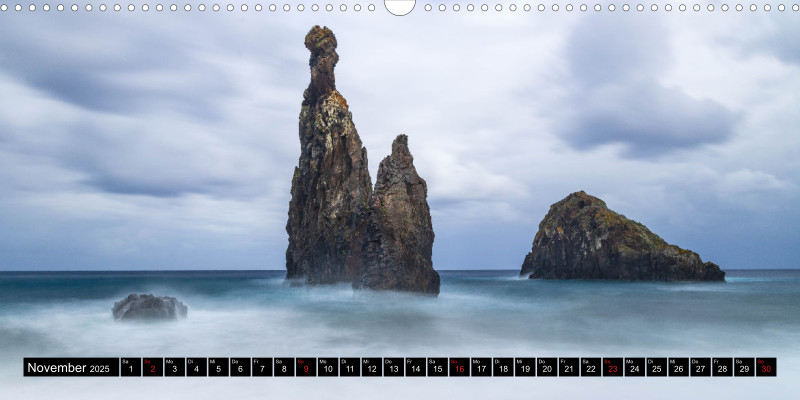Select Monday 3 date cell

tap(174, 367)
